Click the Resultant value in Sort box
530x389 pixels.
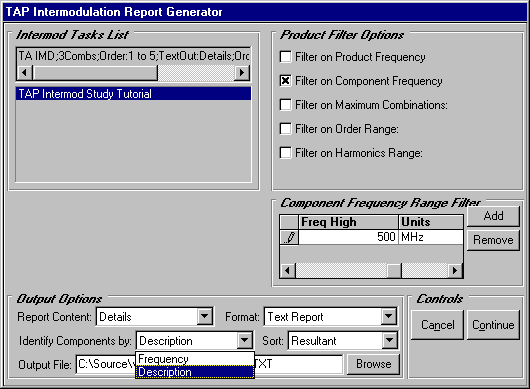click(314, 341)
